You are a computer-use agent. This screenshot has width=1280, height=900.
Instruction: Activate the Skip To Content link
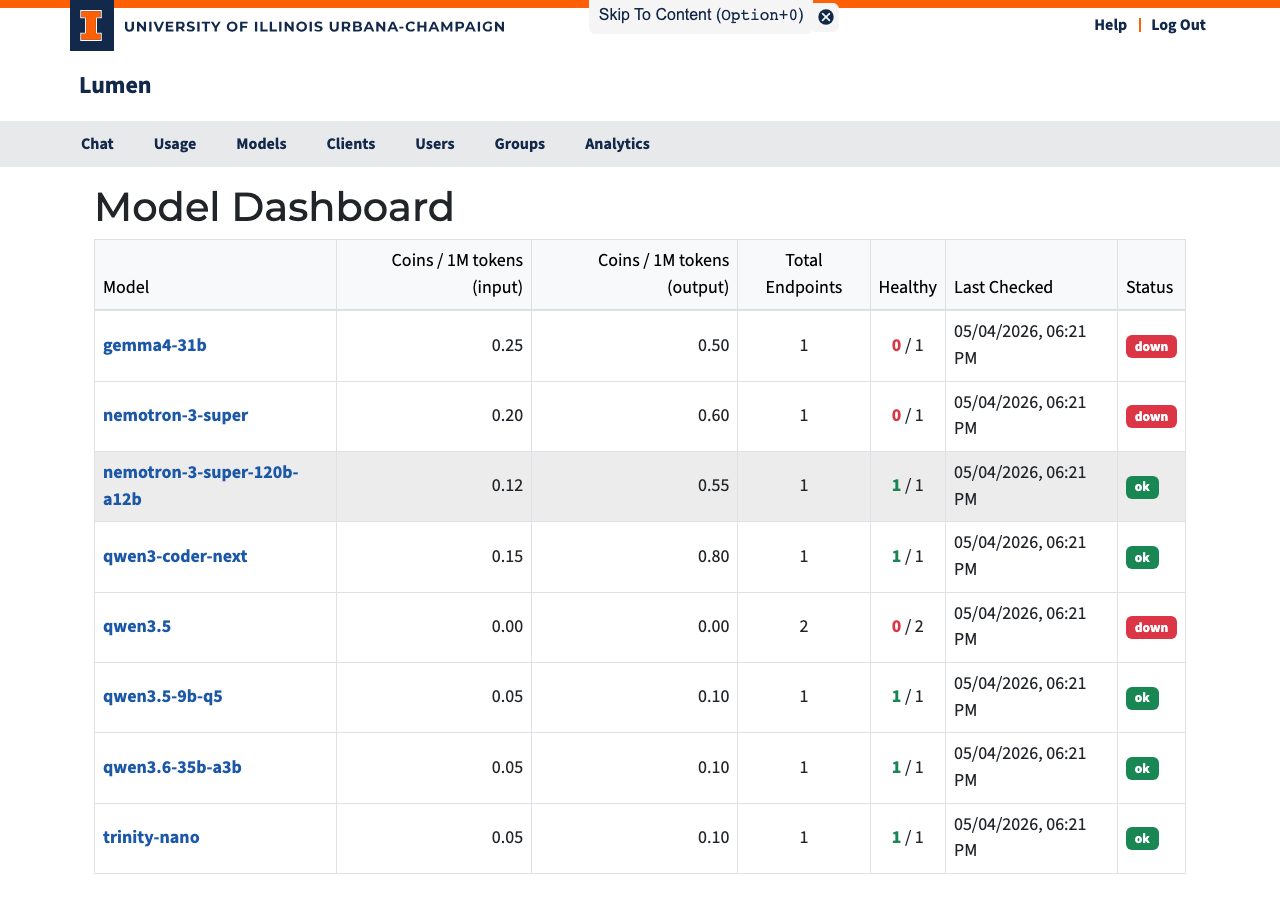pos(701,15)
